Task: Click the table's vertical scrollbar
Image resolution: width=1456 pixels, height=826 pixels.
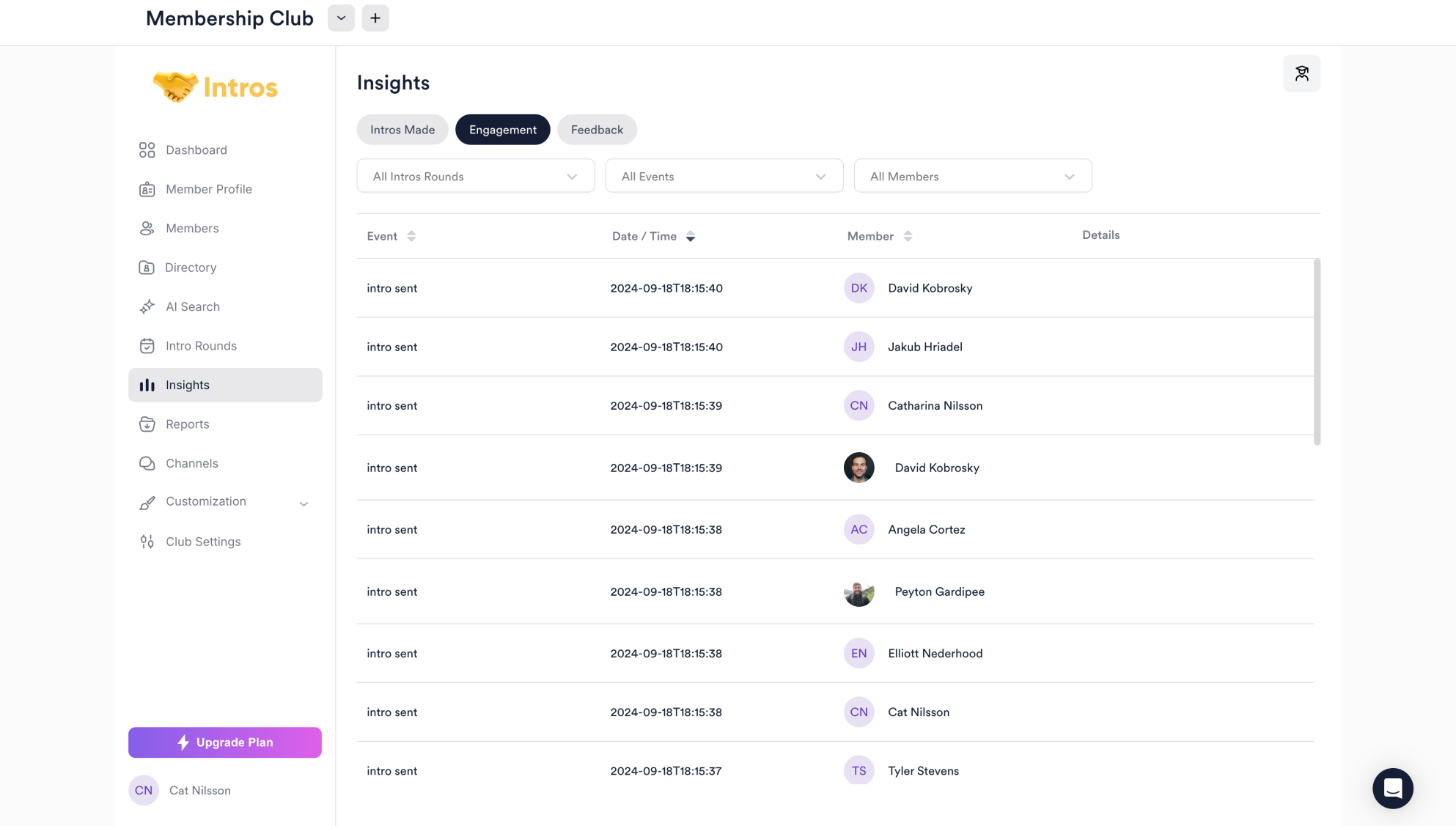Action: coord(1317,352)
